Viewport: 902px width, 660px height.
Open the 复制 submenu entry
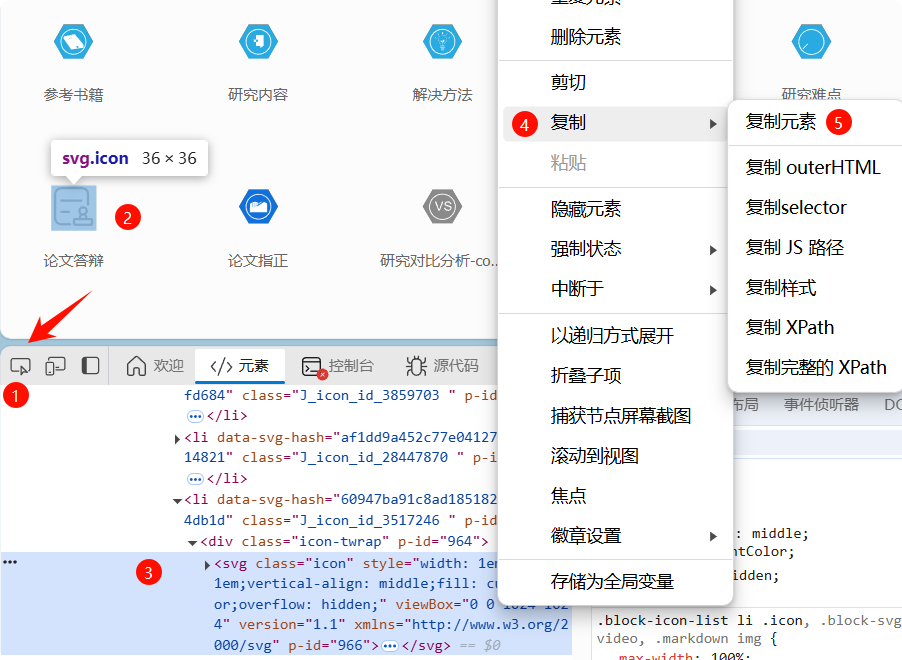pyautogui.click(x=616, y=123)
